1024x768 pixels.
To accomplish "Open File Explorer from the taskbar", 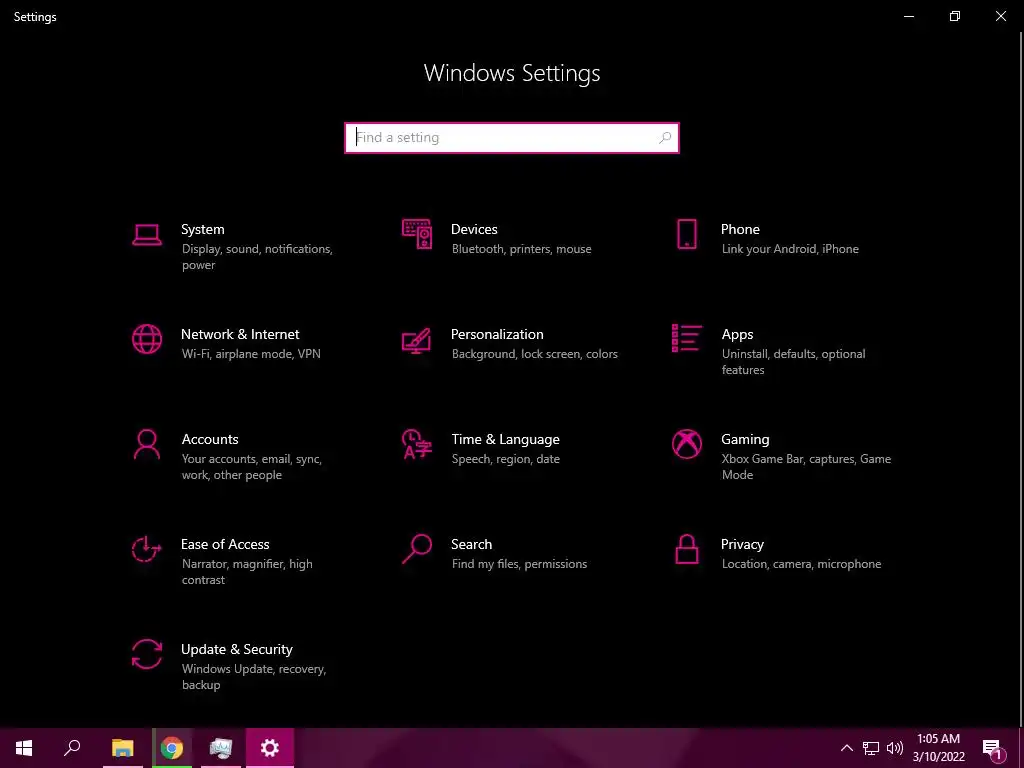I will tap(123, 748).
